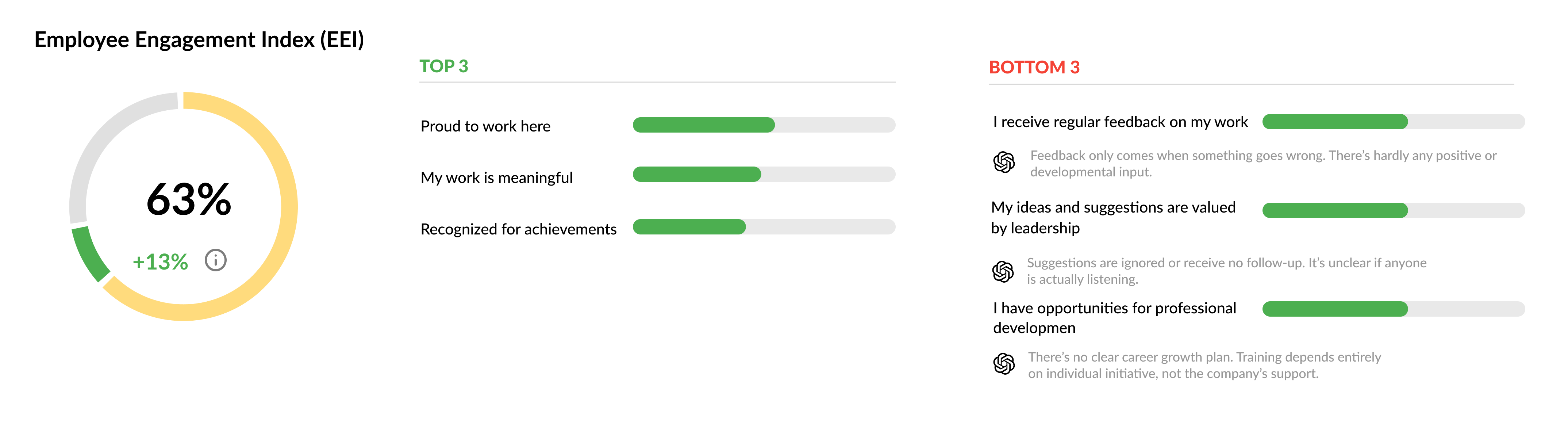Click the AI icon beside career growth comment
This screenshot has height=424, width=1568.
1004,364
